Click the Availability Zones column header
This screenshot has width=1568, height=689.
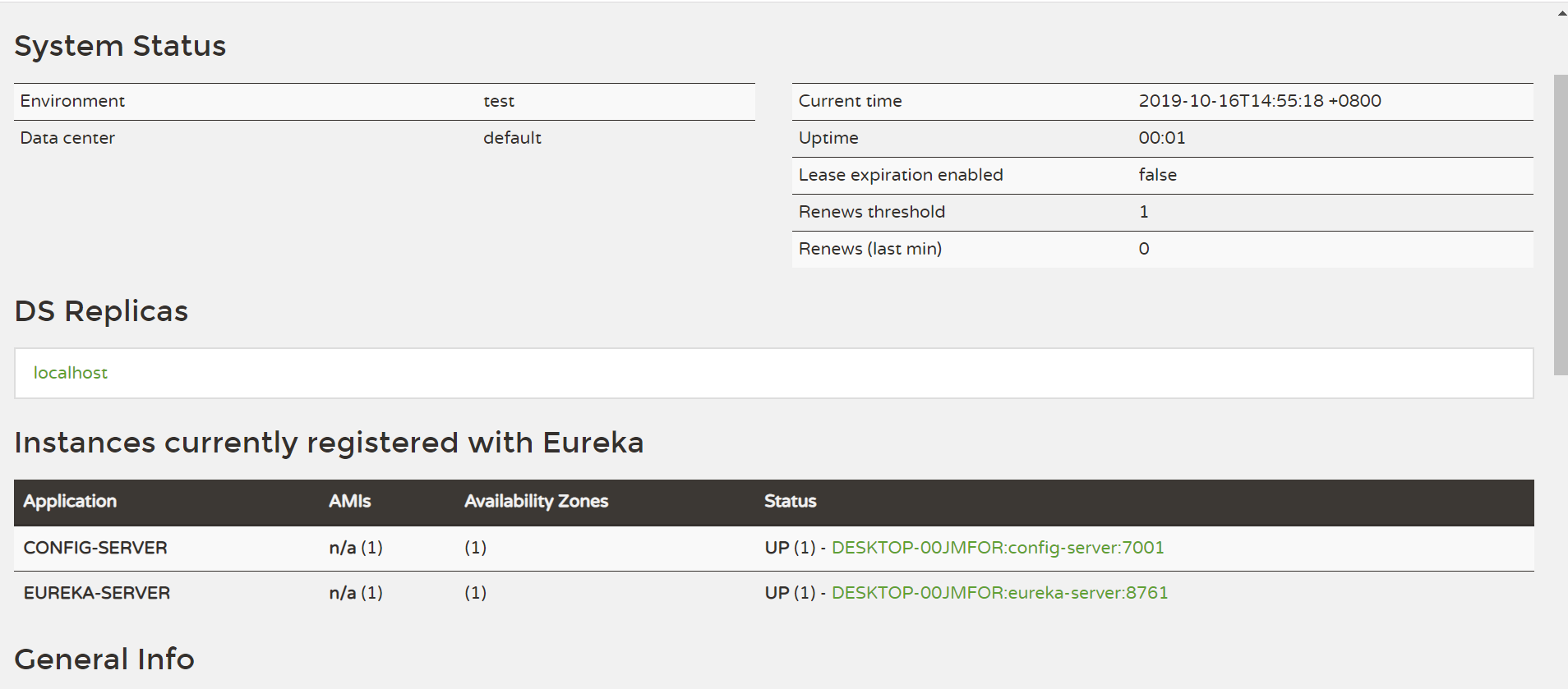[536, 501]
